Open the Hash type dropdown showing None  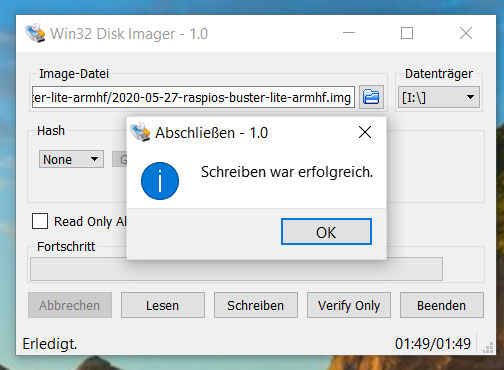71,159
